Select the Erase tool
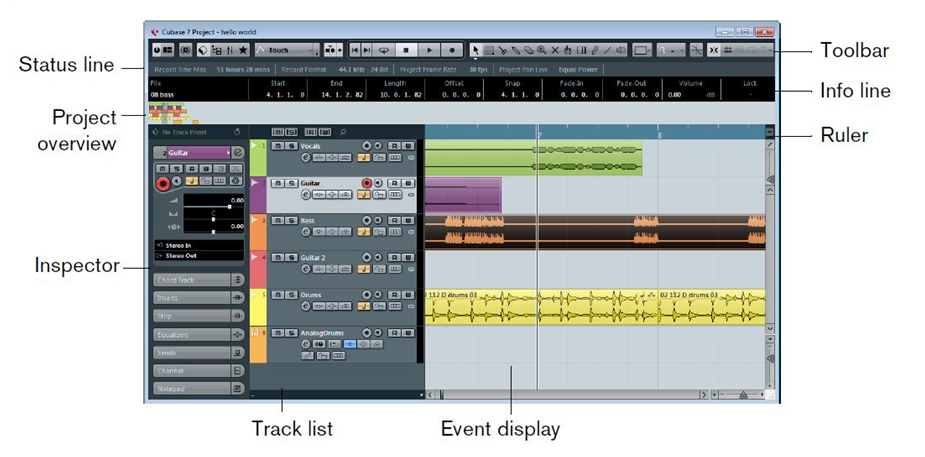This screenshot has height=457, width=925. point(529,50)
